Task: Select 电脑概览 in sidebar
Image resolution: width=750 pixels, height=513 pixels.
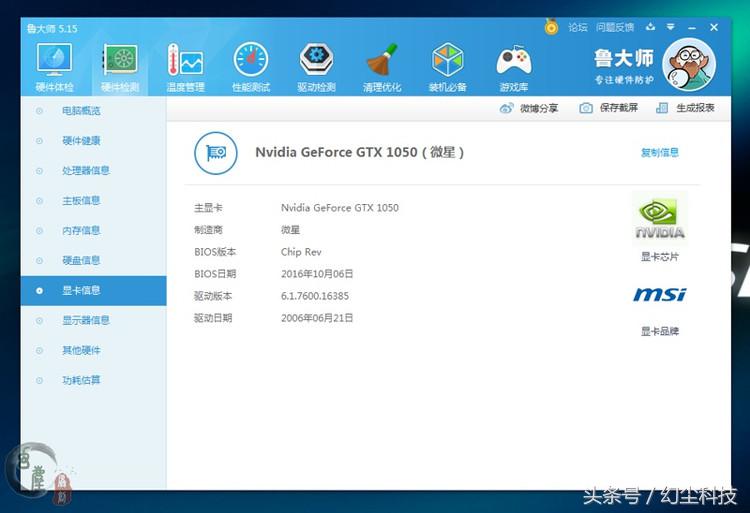Action: pyautogui.click(x=94, y=111)
